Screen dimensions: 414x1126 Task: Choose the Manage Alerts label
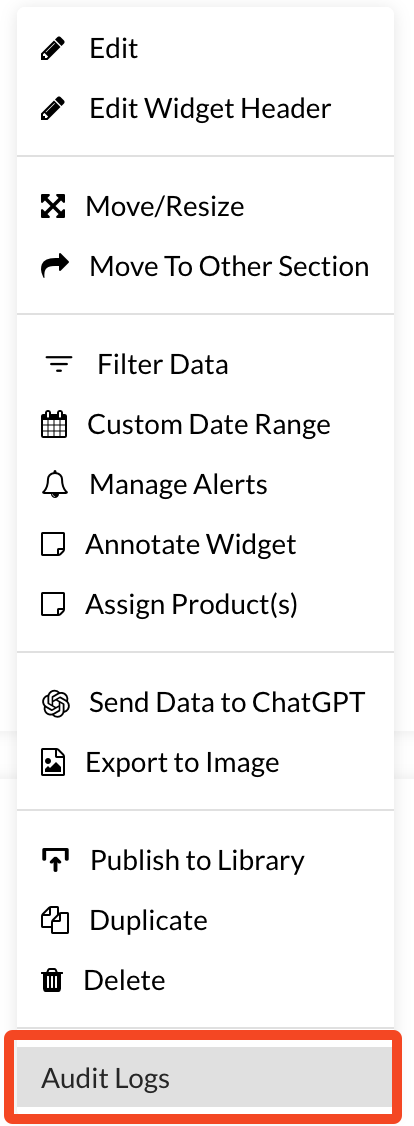(x=179, y=485)
